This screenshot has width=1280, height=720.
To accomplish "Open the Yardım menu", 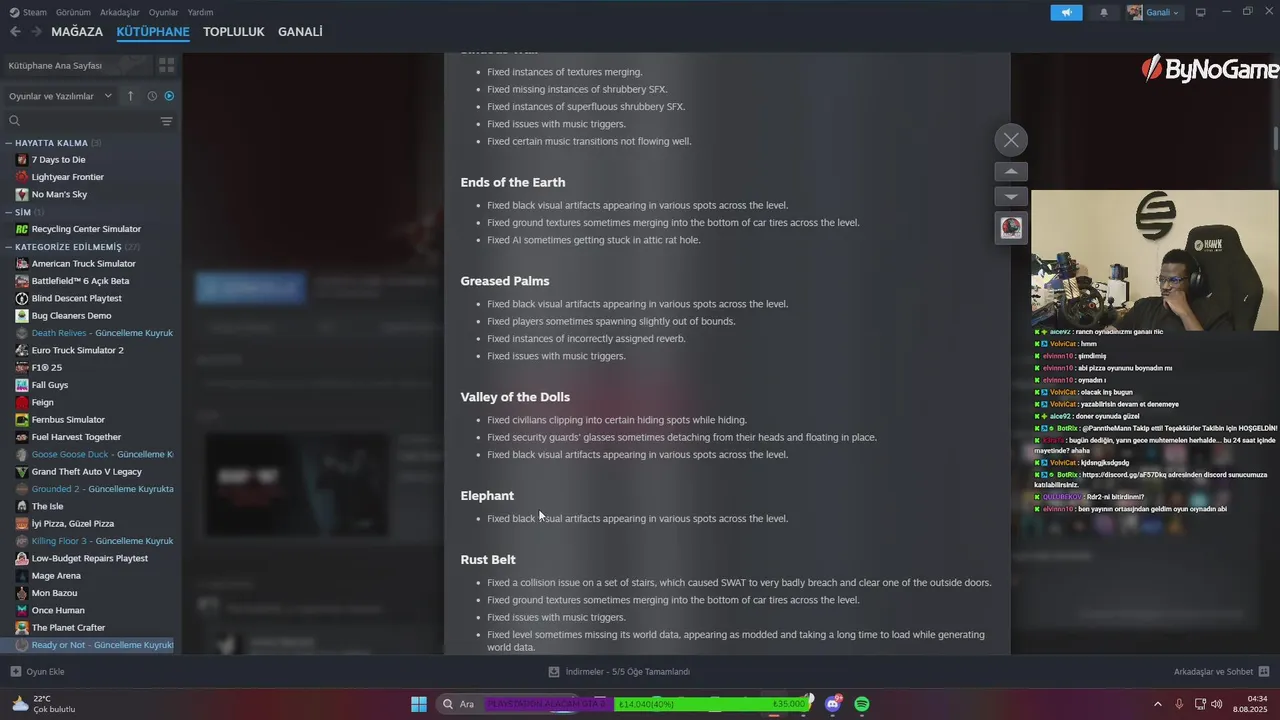I will coord(201,12).
